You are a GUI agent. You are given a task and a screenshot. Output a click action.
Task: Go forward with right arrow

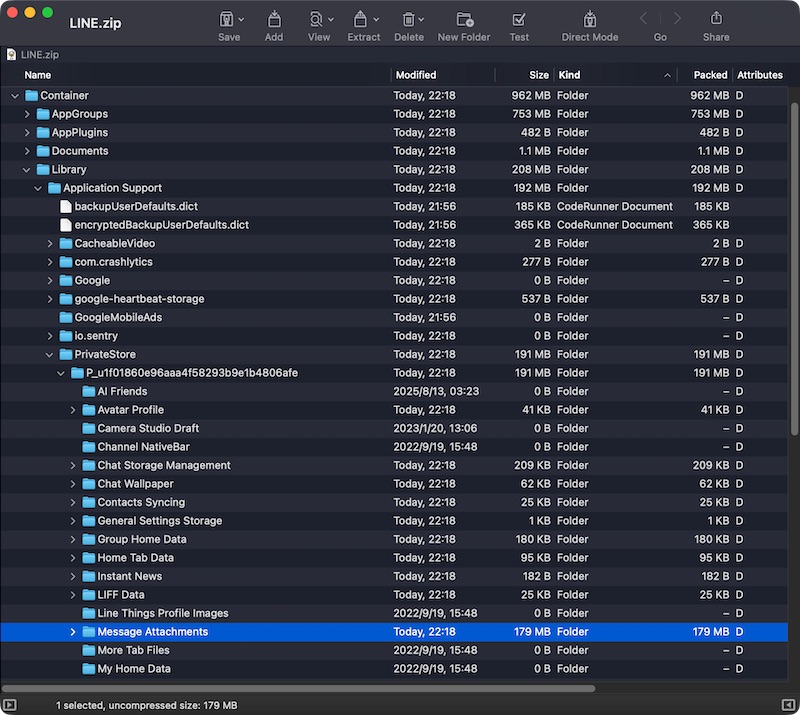click(677, 19)
